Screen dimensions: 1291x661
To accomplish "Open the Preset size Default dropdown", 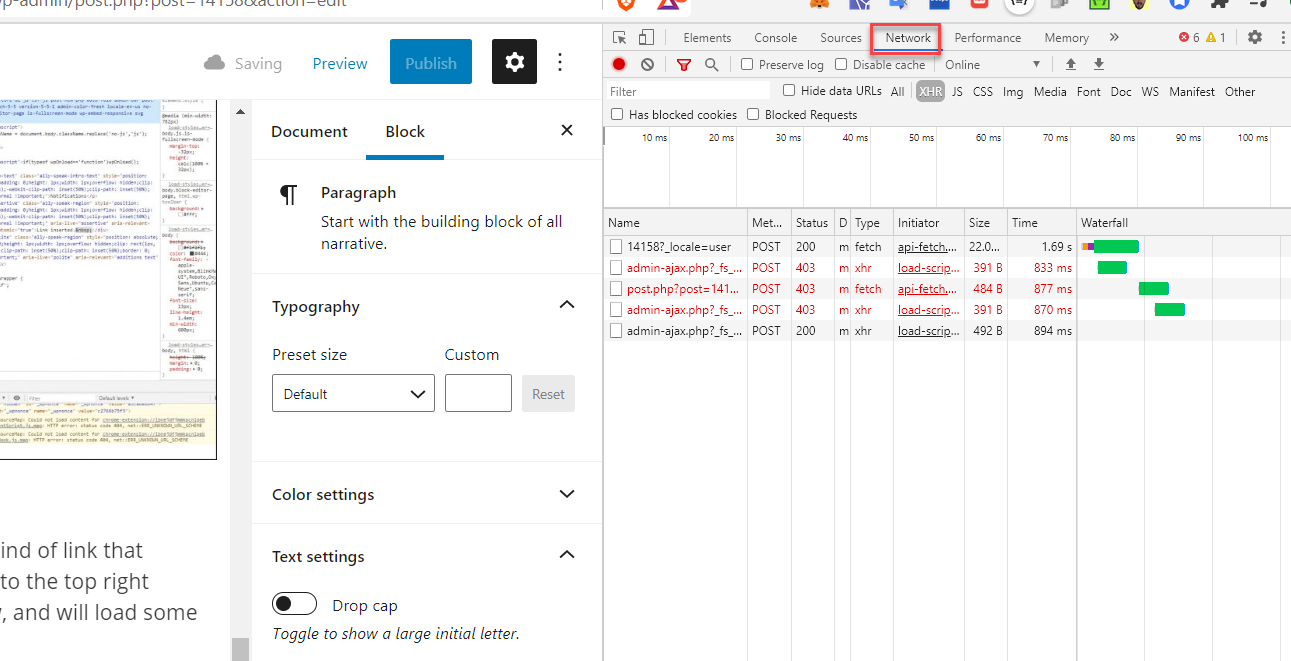I will coord(353,393).
